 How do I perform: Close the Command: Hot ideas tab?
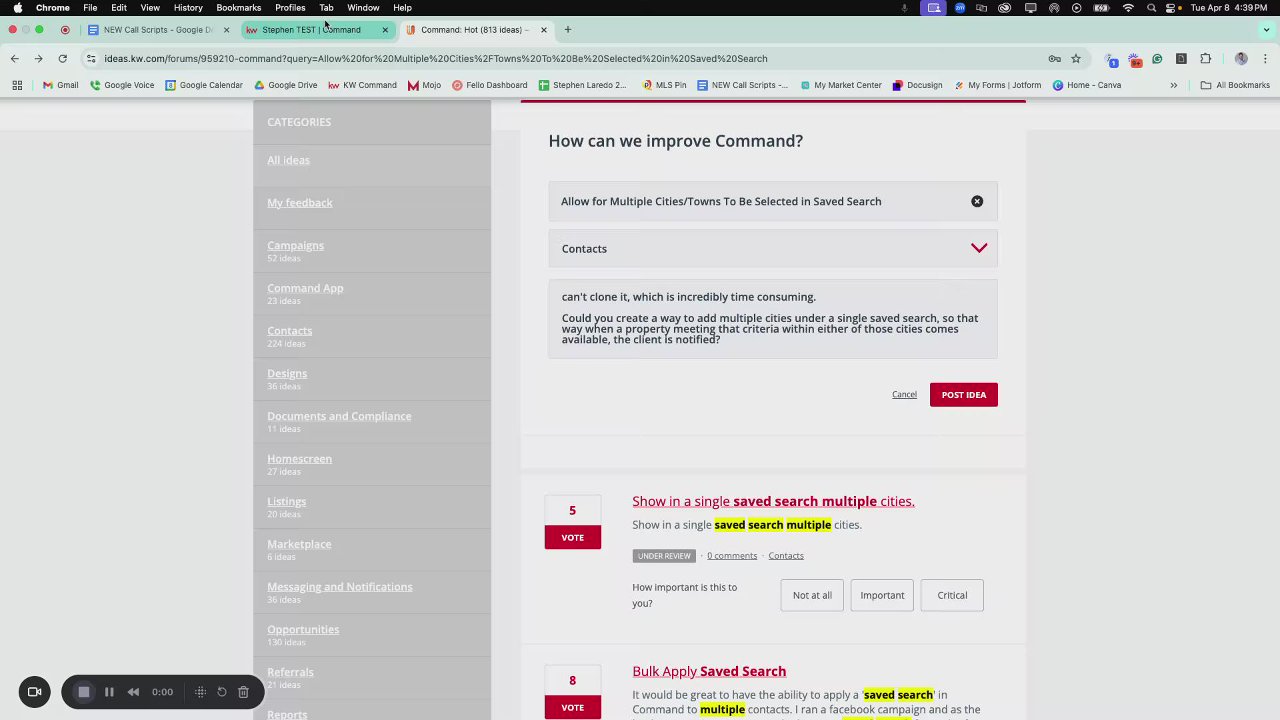[543, 30]
